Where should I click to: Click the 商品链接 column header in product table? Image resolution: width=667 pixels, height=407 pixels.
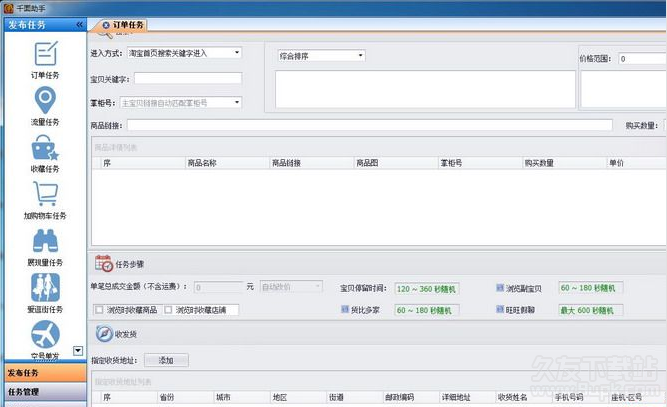point(312,163)
